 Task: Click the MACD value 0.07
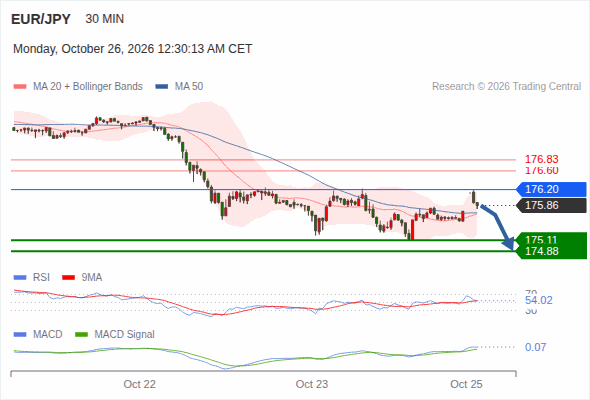tap(535, 347)
